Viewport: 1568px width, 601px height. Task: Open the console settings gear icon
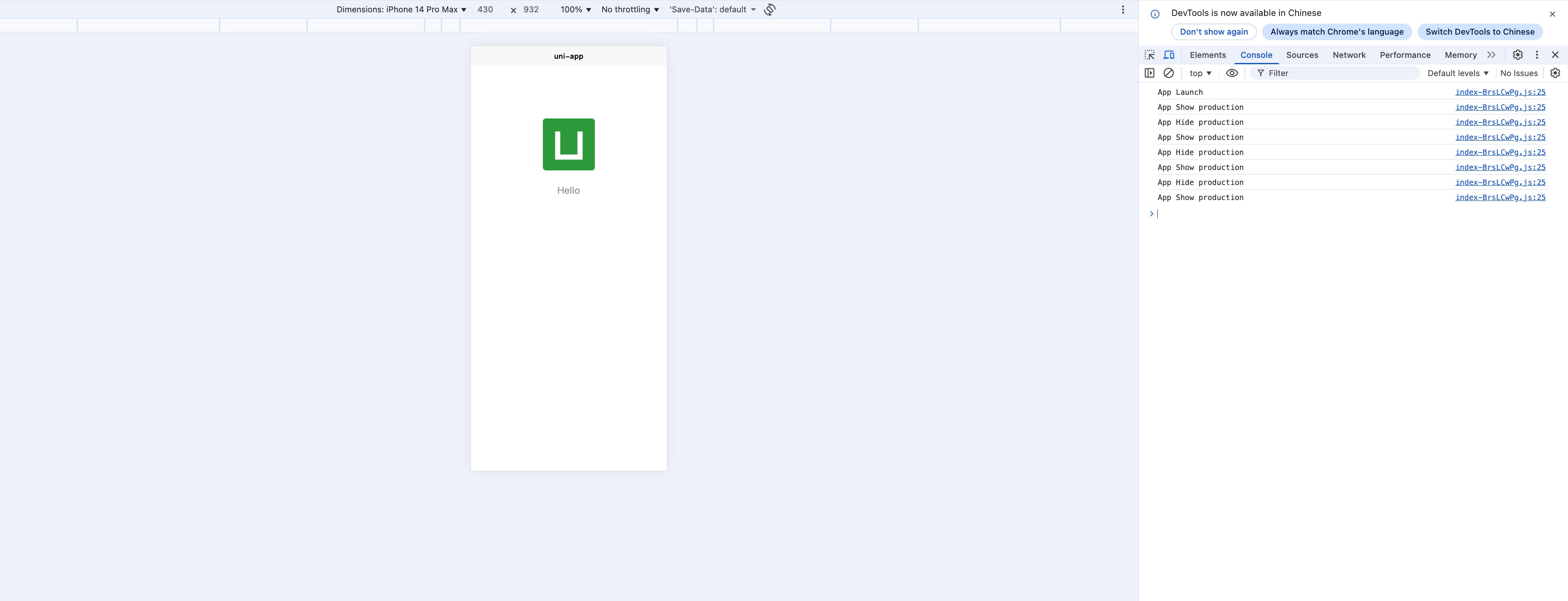pyautogui.click(x=1555, y=73)
